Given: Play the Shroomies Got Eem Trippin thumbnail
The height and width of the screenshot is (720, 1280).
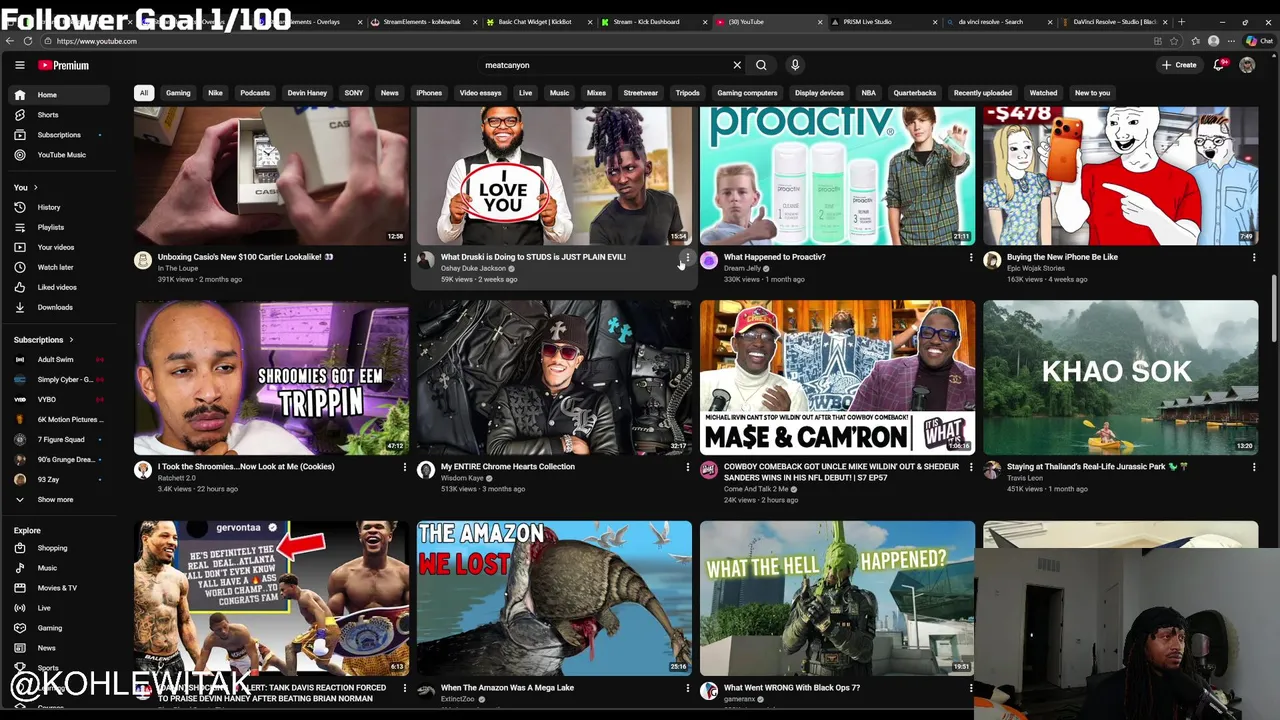Looking at the screenshot, I should pyautogui.click(x=271, y=378).
